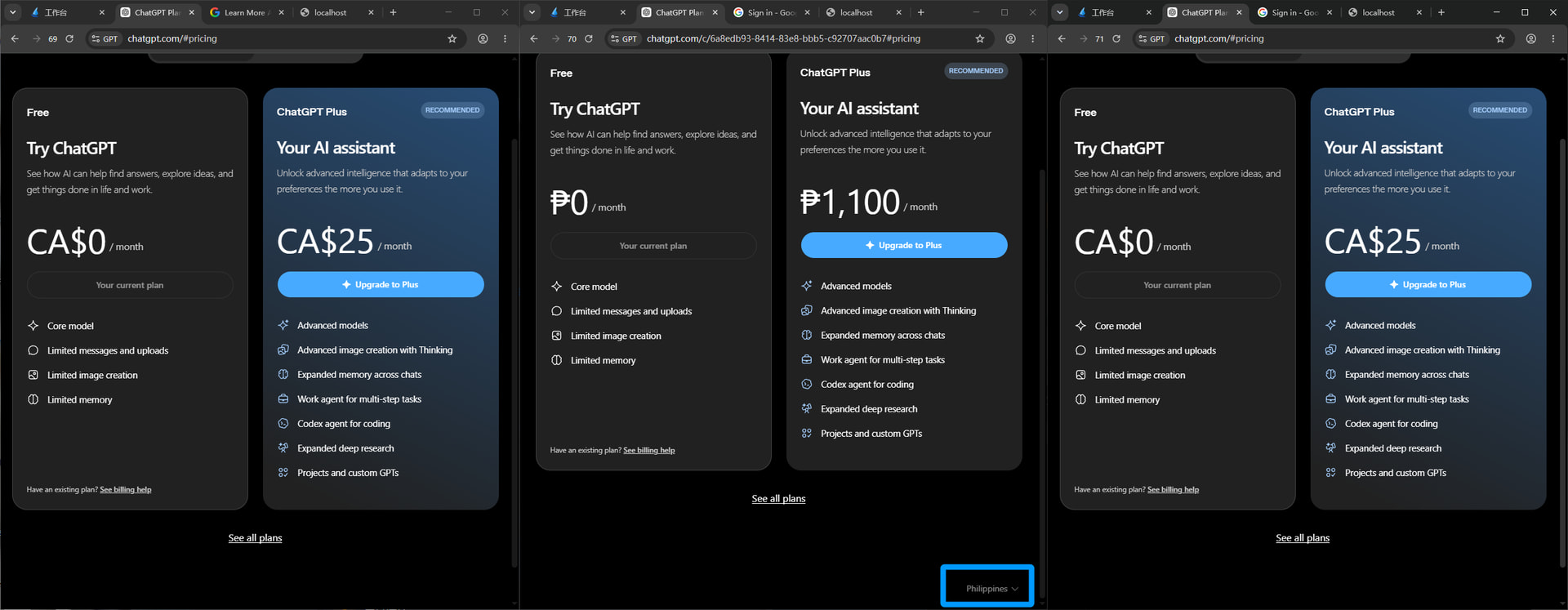This screenshot has width=1568, height=610.
Task: Open the profile icon in the right window
Action: [x=1531, y=38]
